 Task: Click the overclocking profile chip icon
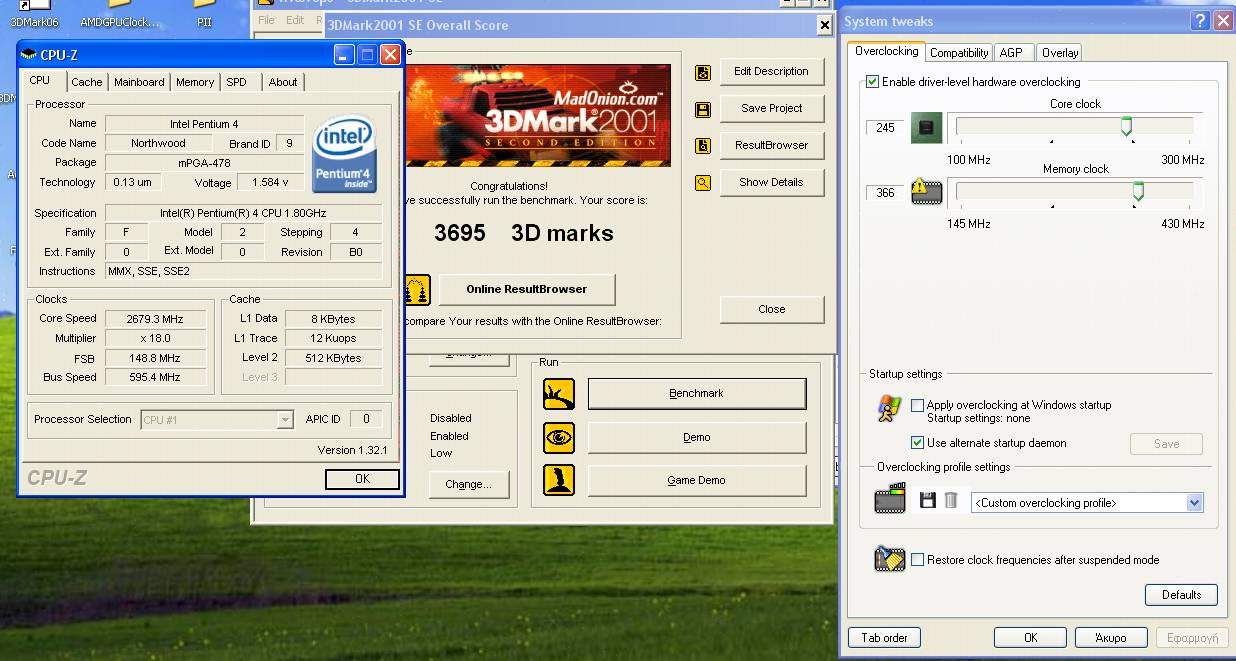point(890,499)
